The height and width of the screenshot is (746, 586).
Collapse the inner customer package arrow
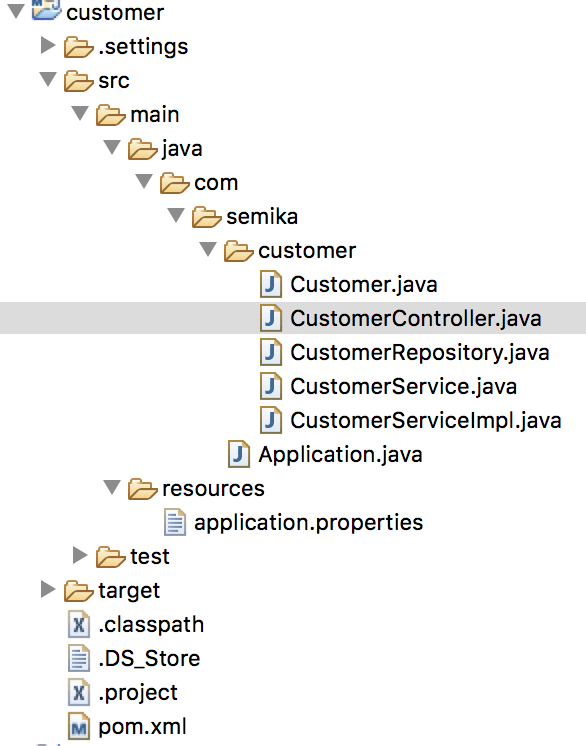coord(208,249)
